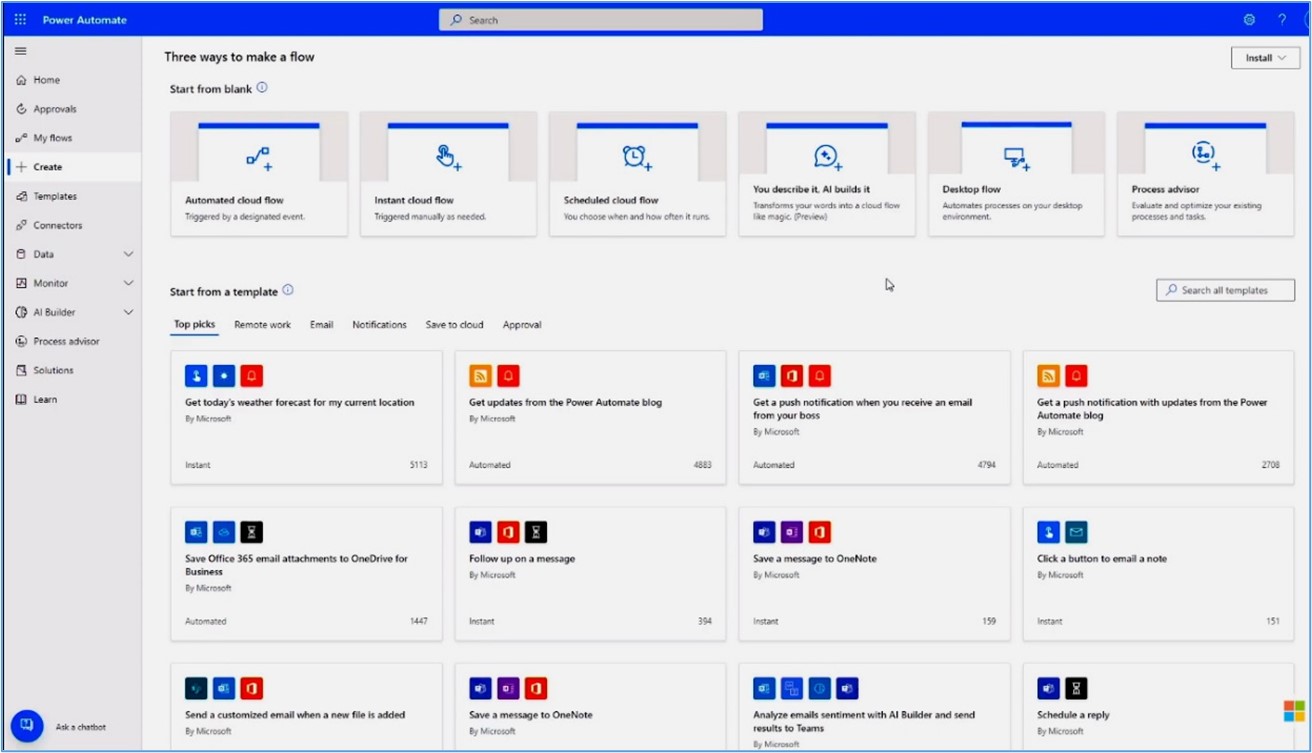Image resolution: width=1312 pixels, height=753 pixels.
Task: Open My flows in the sidebar
Action: pyautogui.click(x=71, y=138)
